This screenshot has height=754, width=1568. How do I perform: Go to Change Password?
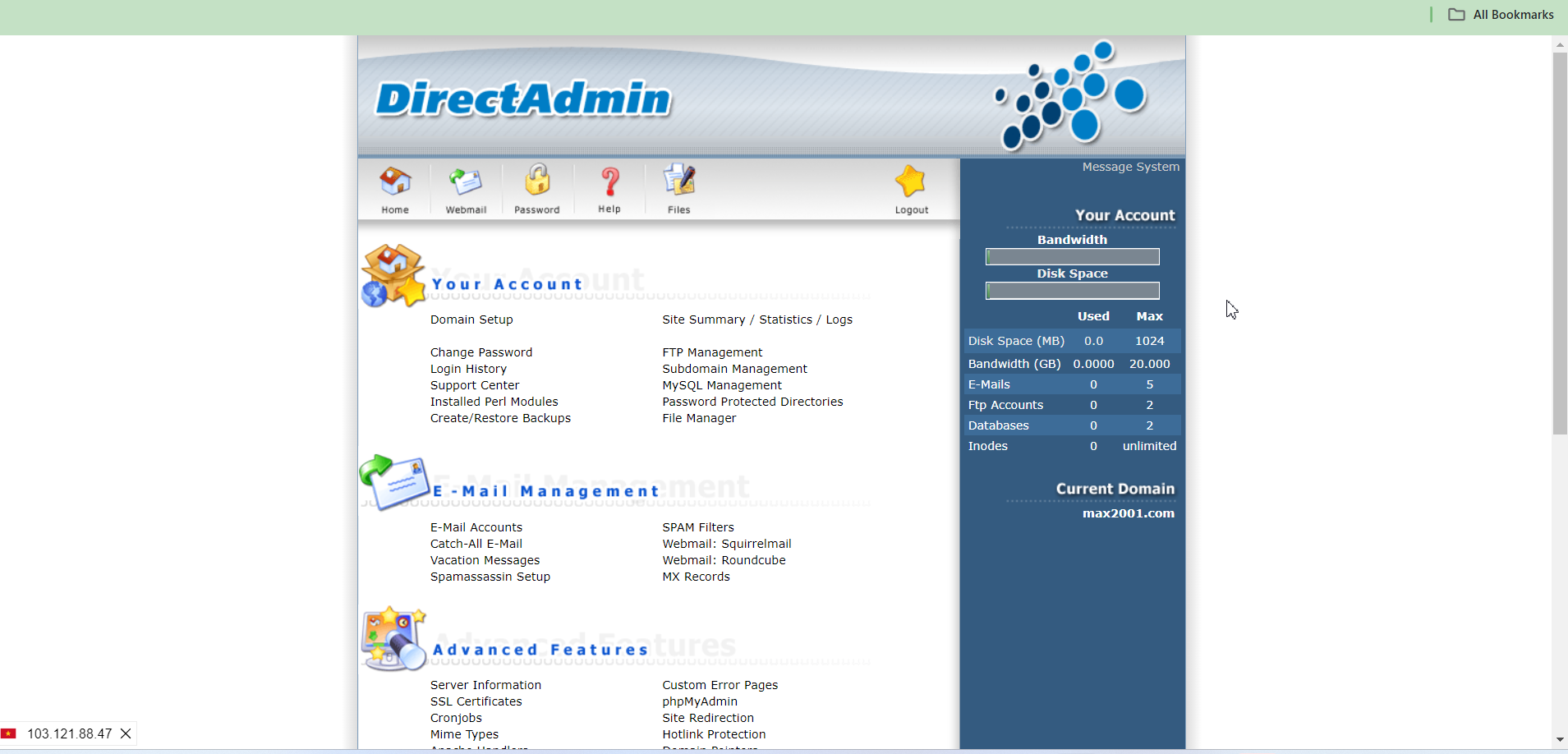pyautogui.click(x=481, y=352)
